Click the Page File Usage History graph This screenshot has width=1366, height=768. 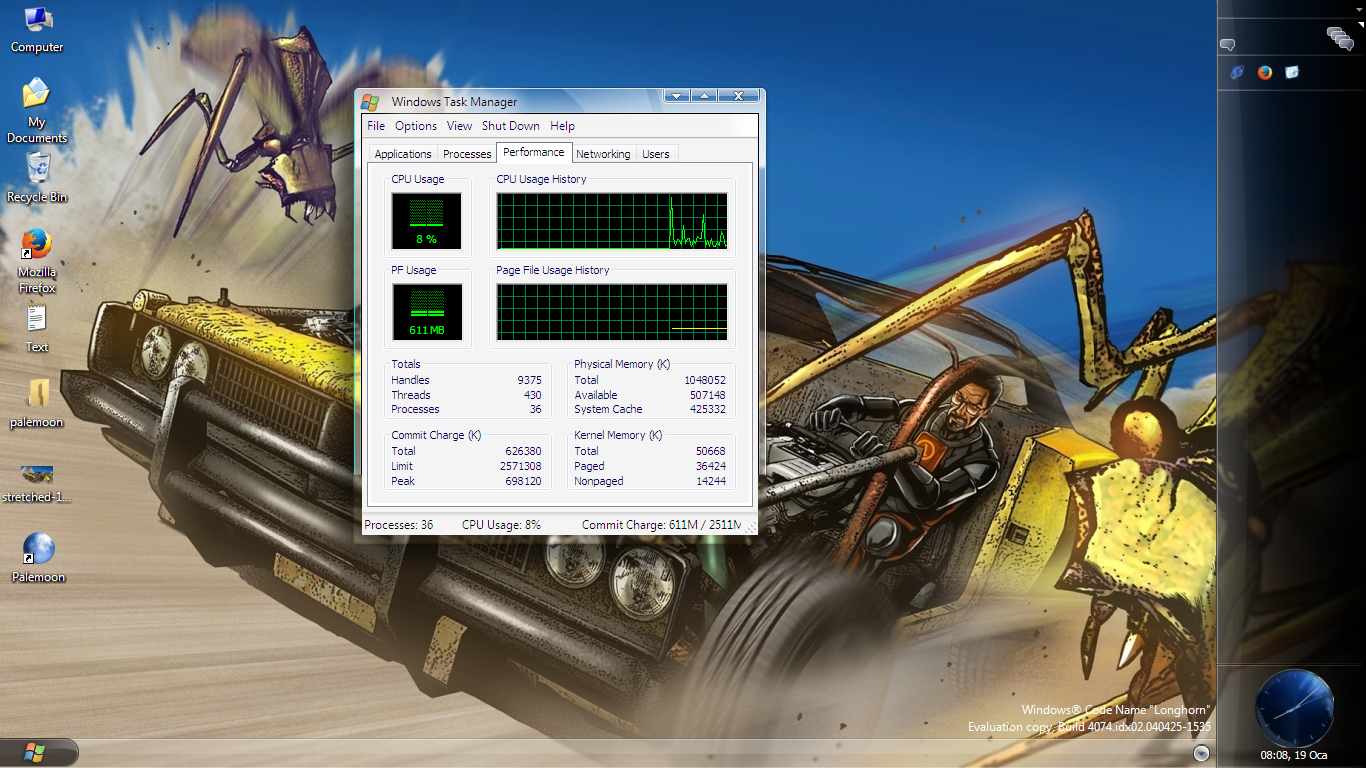click(612, 312)
